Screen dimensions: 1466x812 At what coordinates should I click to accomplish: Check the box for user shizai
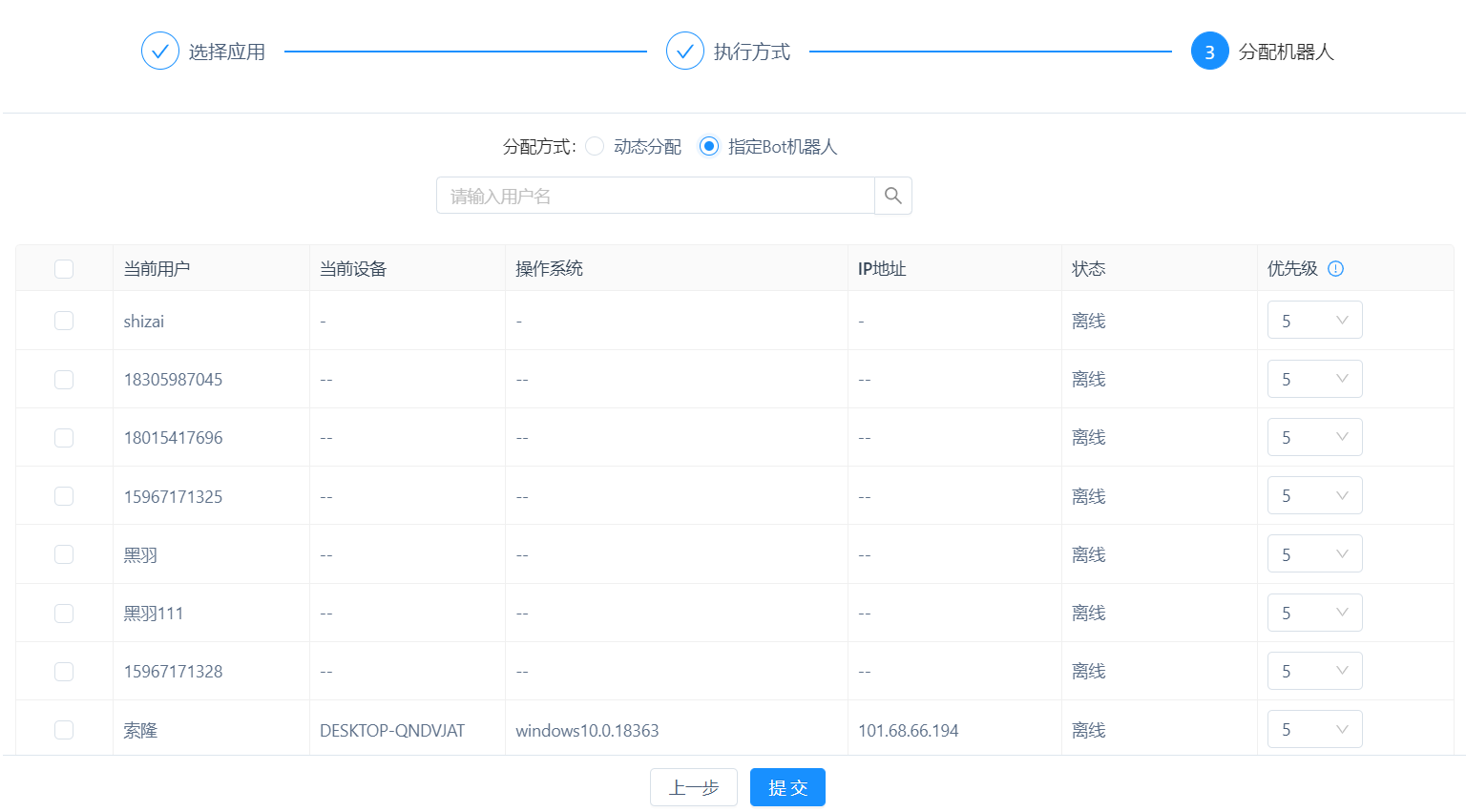[x=64, y=321]
